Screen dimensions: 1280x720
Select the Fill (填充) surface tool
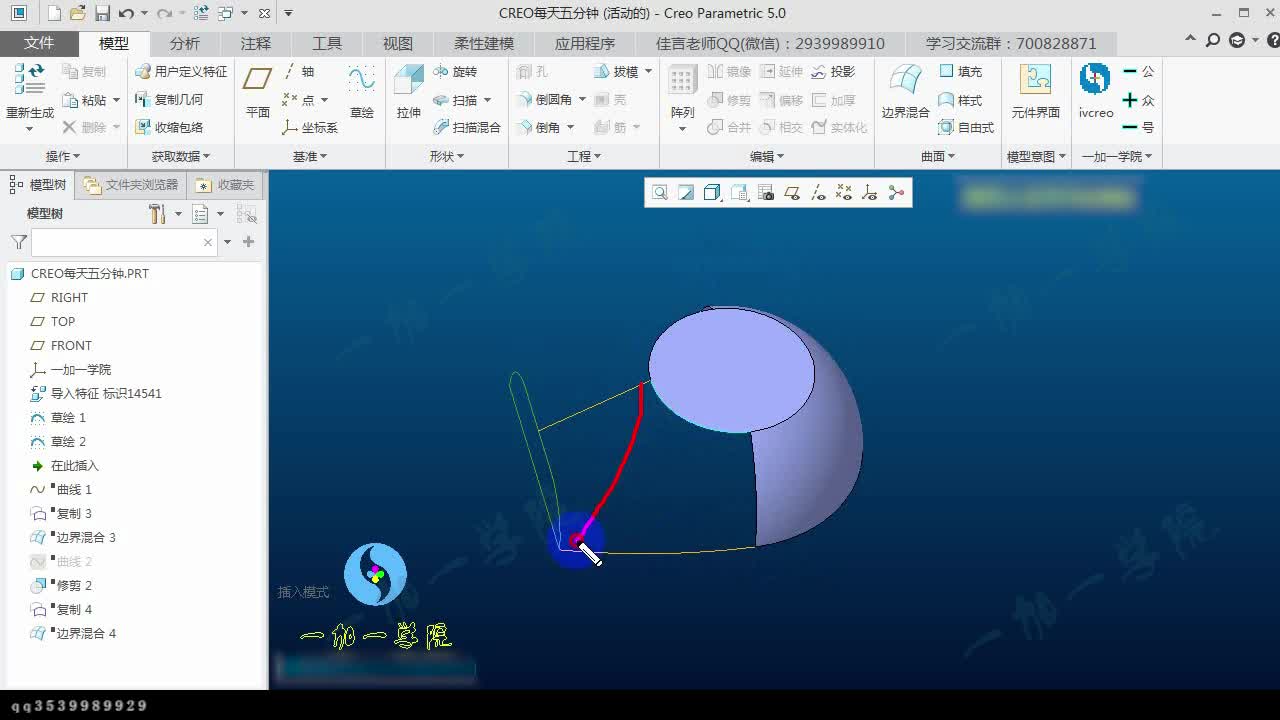(960, 71)
